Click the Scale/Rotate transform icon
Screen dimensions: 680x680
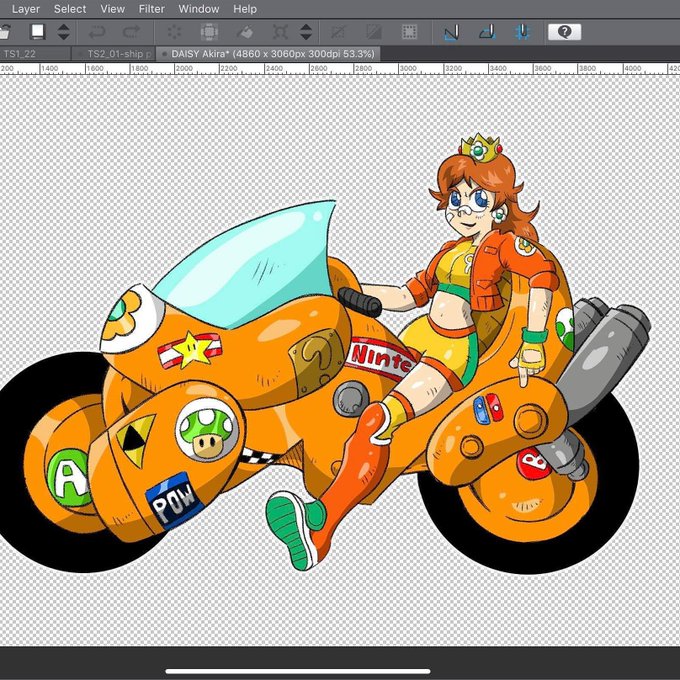[x=279, y=32]
